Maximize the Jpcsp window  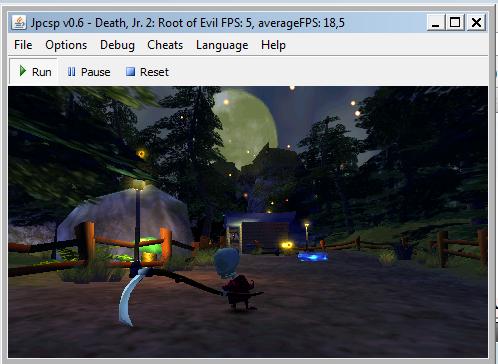click(455, 23)
